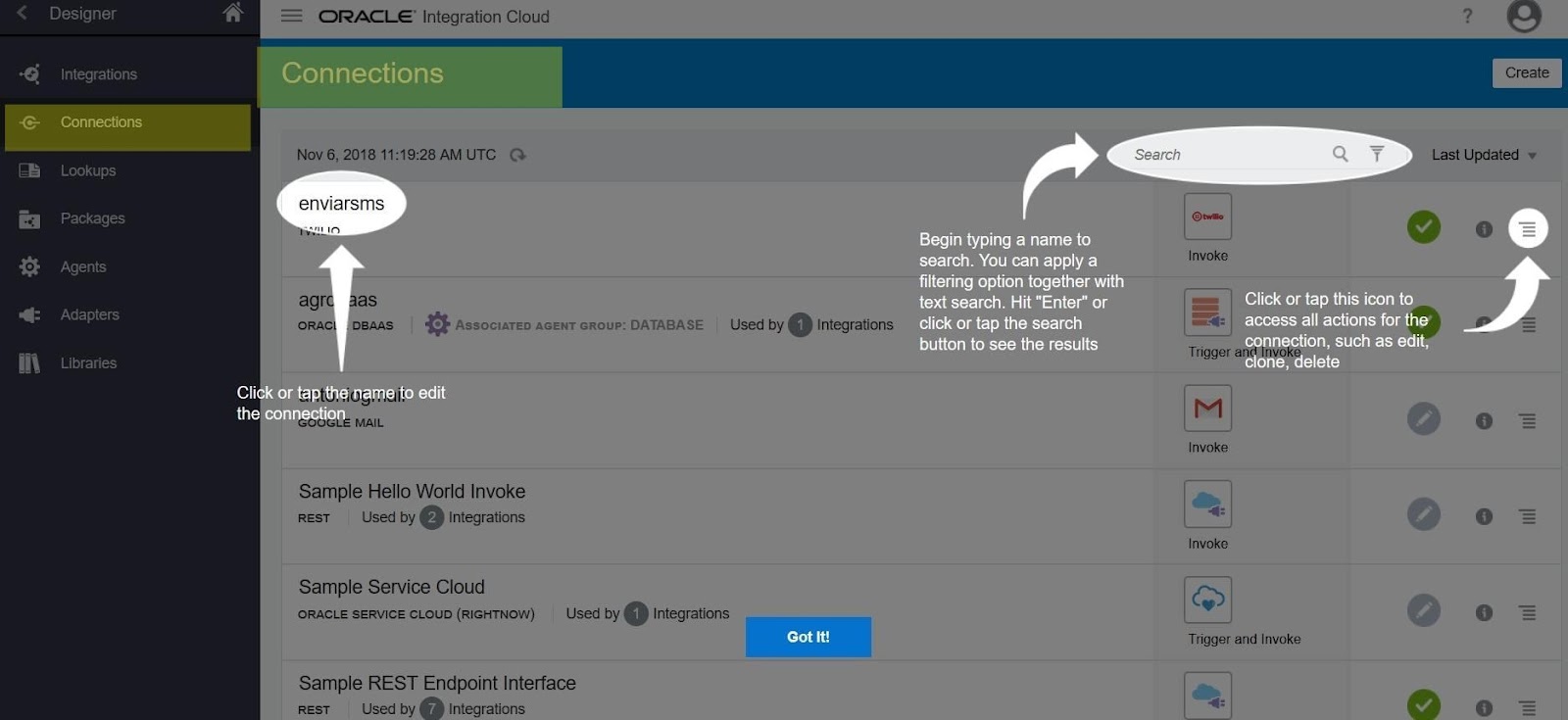Click the back arrow next to Designer

coord(23,13)
